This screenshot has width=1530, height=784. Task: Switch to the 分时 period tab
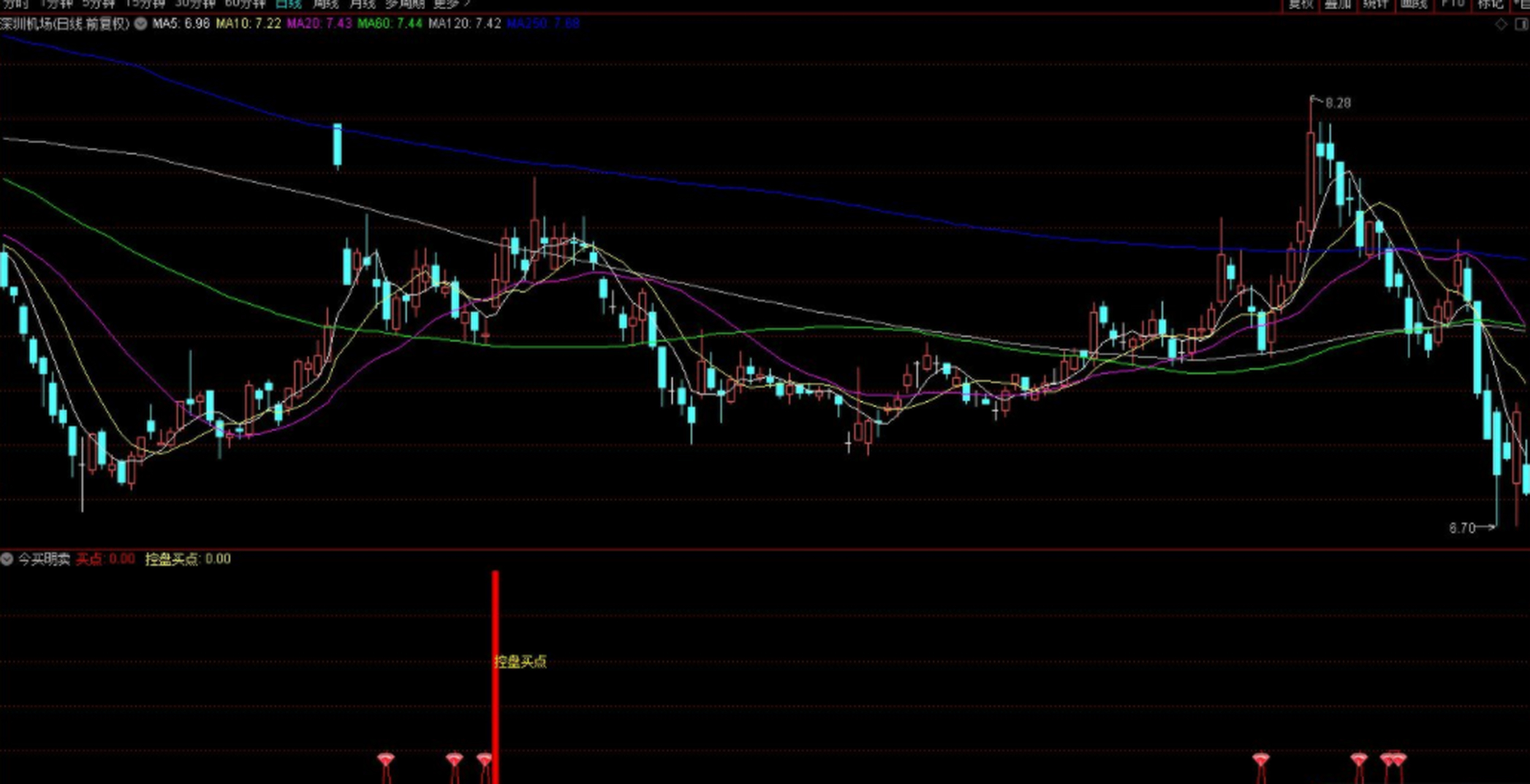tap(15, 4)
